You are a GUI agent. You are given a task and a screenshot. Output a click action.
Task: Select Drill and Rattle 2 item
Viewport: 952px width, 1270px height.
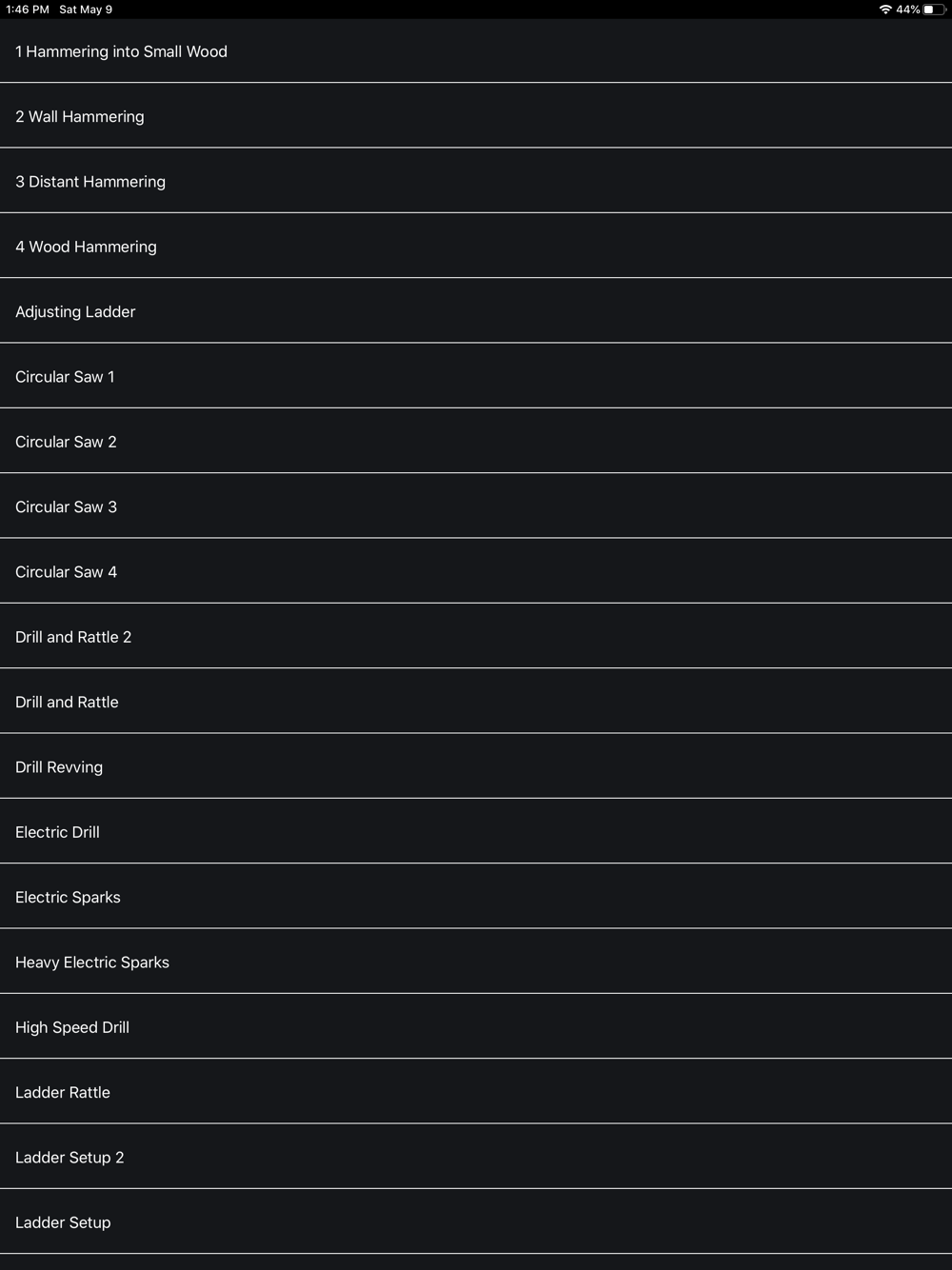pos(476,636)
